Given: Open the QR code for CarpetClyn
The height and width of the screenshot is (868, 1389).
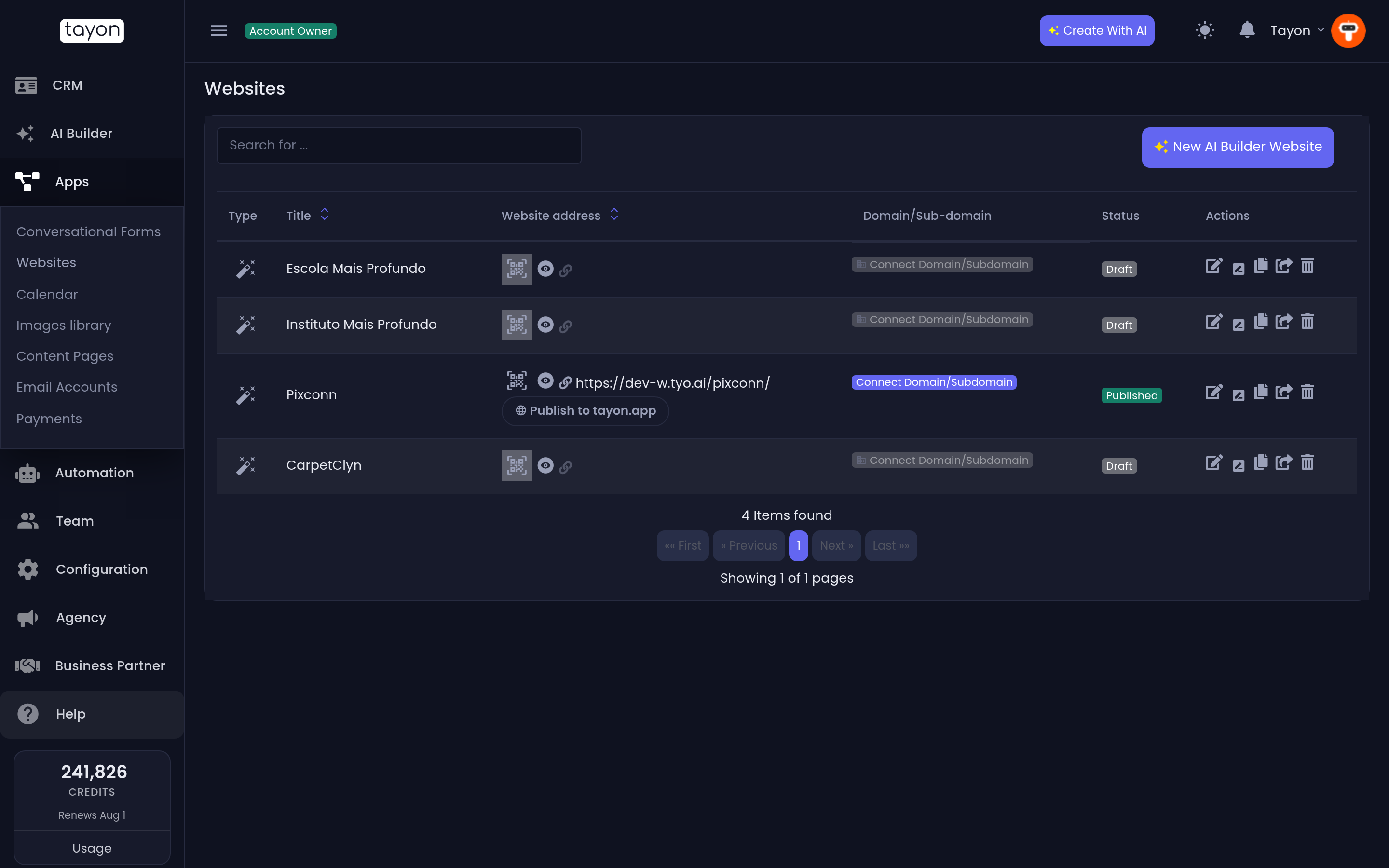Looking at the screenshot, I should point(517,465).
